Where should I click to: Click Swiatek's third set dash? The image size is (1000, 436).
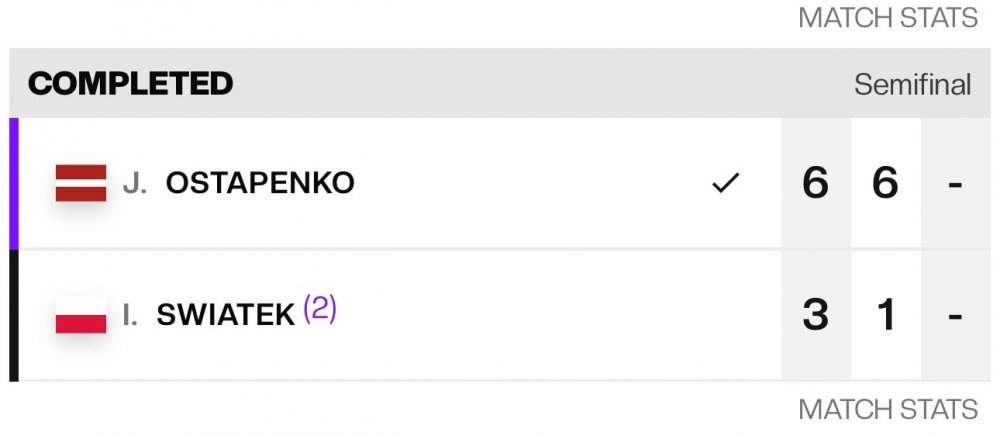click(954, 315)
